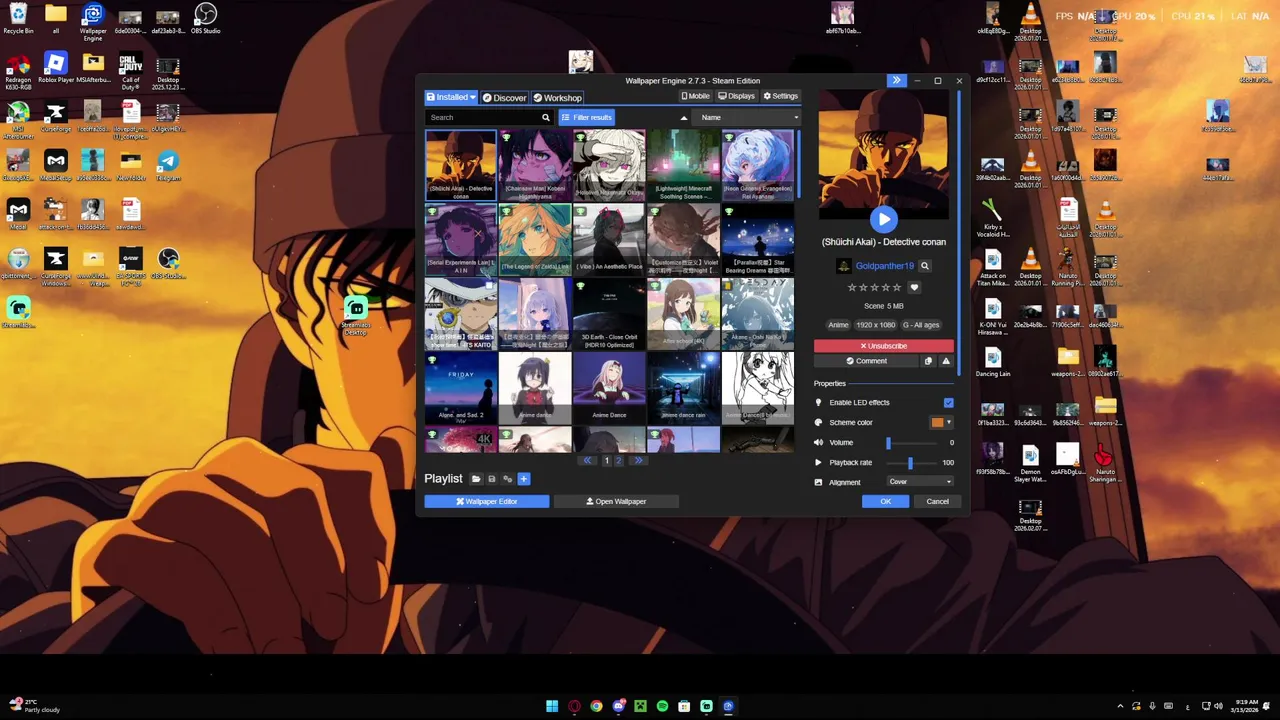Image resolution: width=1280 pixels, height=720 pixels.
Task: Select Chainsaw Man Kobeni wallpaper thumbnail
Action: click(535, 165)
